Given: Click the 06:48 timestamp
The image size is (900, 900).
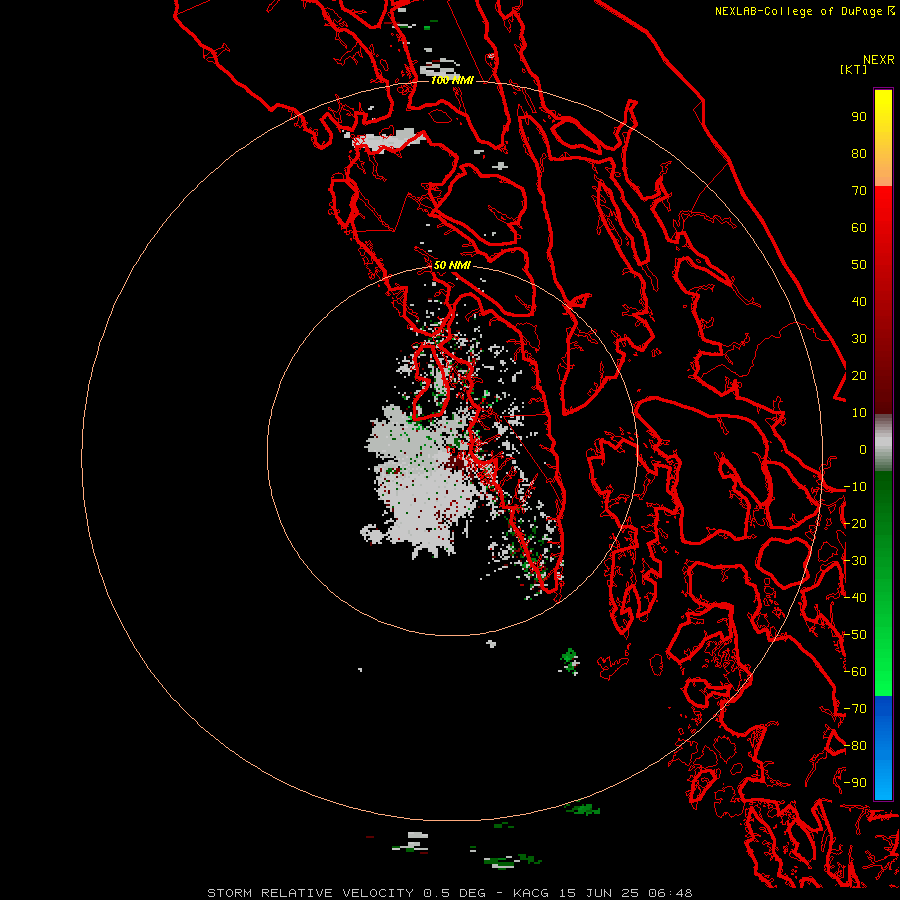Looking at the screenshot, I should 670,893.
